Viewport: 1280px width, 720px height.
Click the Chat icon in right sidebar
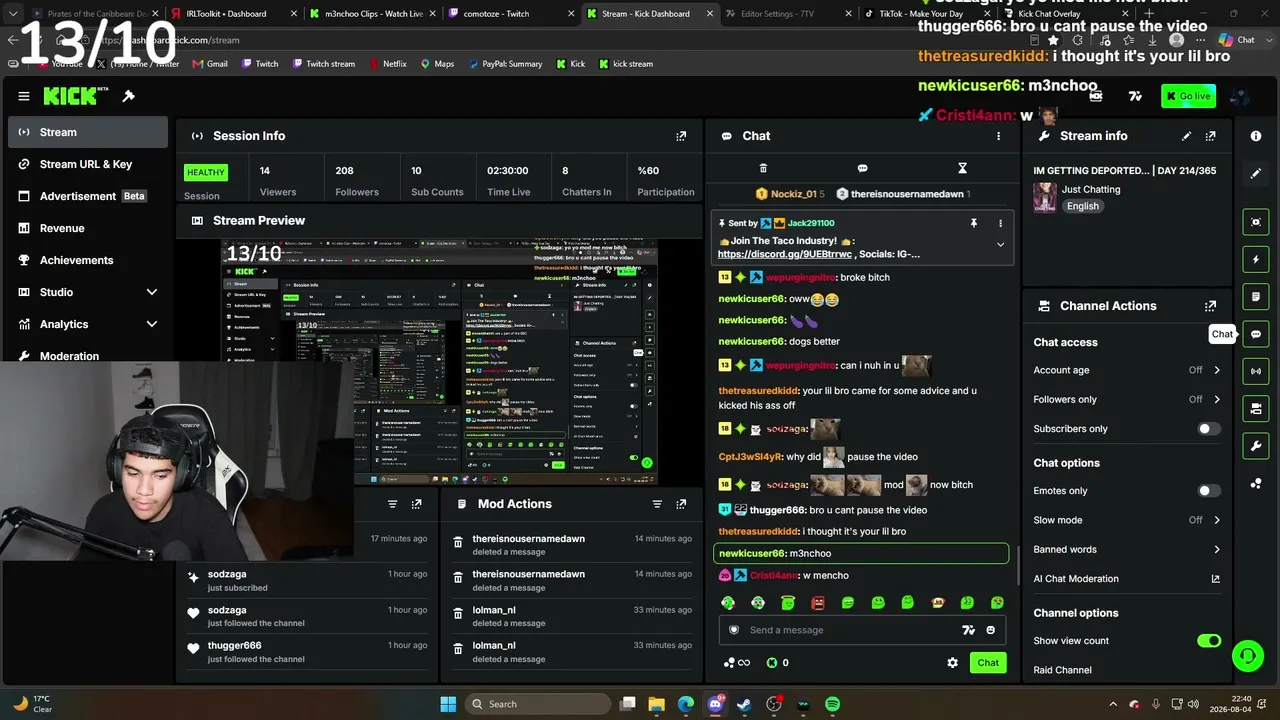[1256, 334]
